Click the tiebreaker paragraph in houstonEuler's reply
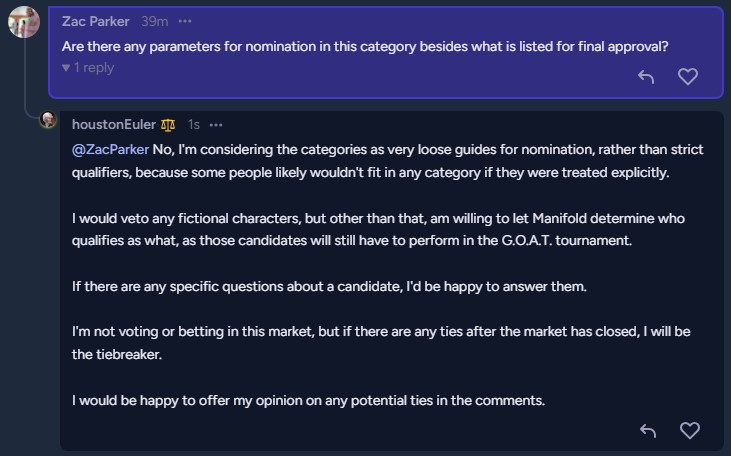This screenshot has height=456, width=731. tap(381, 343)
